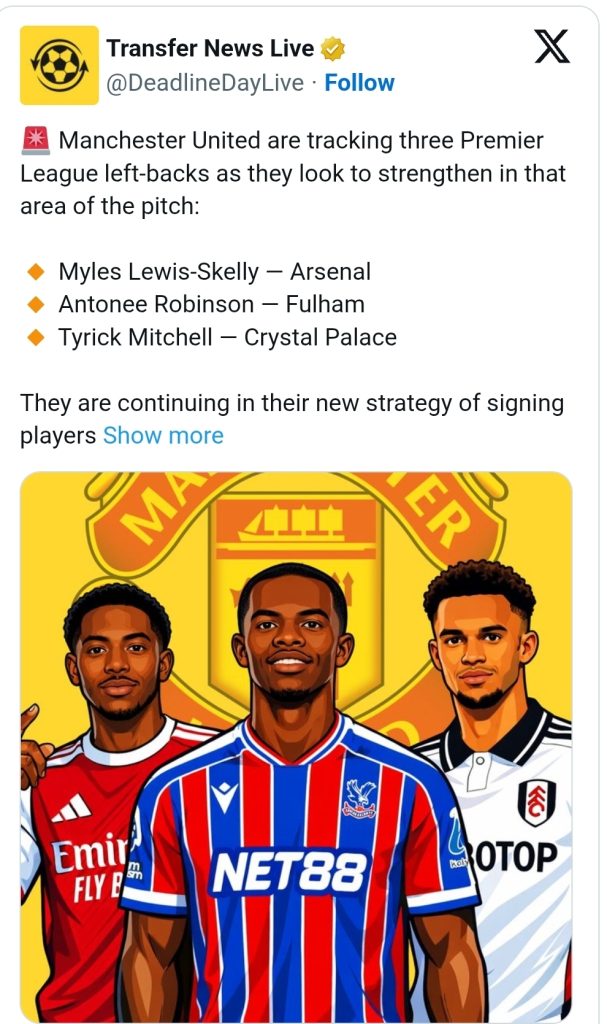The height and width of the screenshot is (1024, 607).
Task: Click the Transfer News Live profile avatar
Action: (x=59, y=65)
